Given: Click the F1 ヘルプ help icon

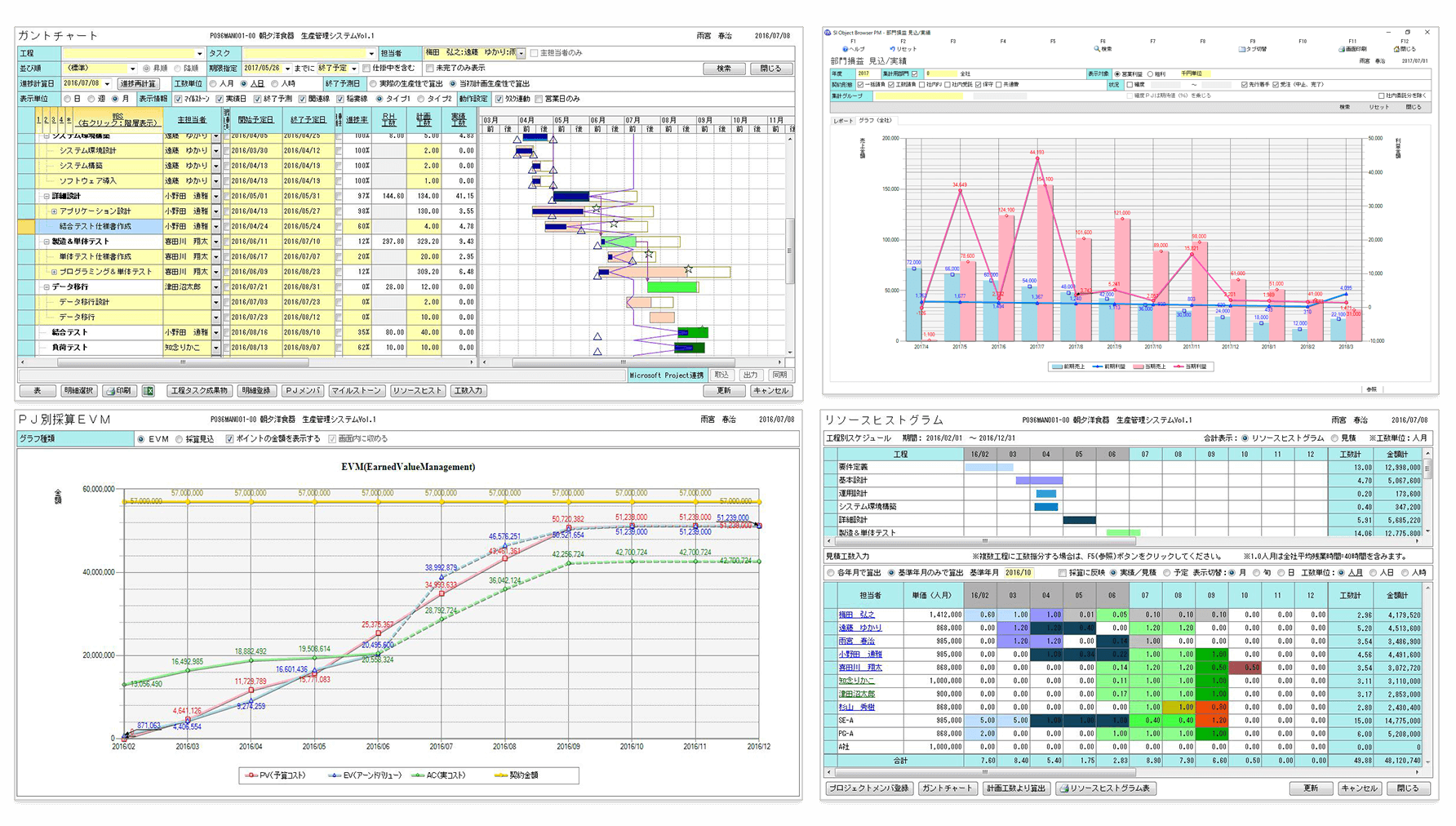Looking at the screenshot, I should click(x=846, y=49).
